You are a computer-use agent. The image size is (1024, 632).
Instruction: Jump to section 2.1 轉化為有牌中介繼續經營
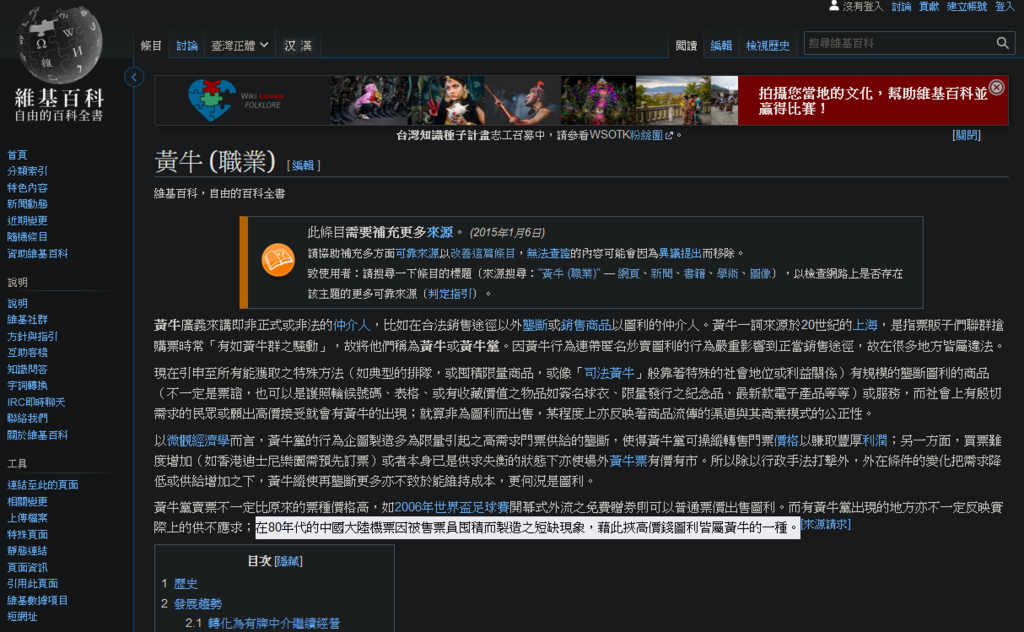[274, 624]
